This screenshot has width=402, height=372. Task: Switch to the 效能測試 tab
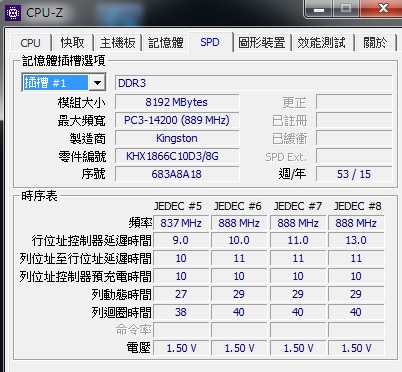click(x=321, y=43)
